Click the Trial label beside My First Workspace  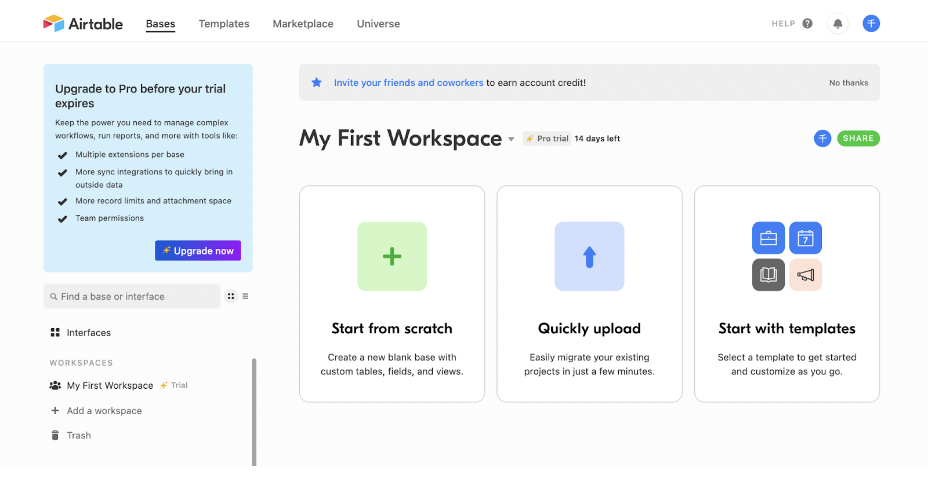click(x=179, y=386)
